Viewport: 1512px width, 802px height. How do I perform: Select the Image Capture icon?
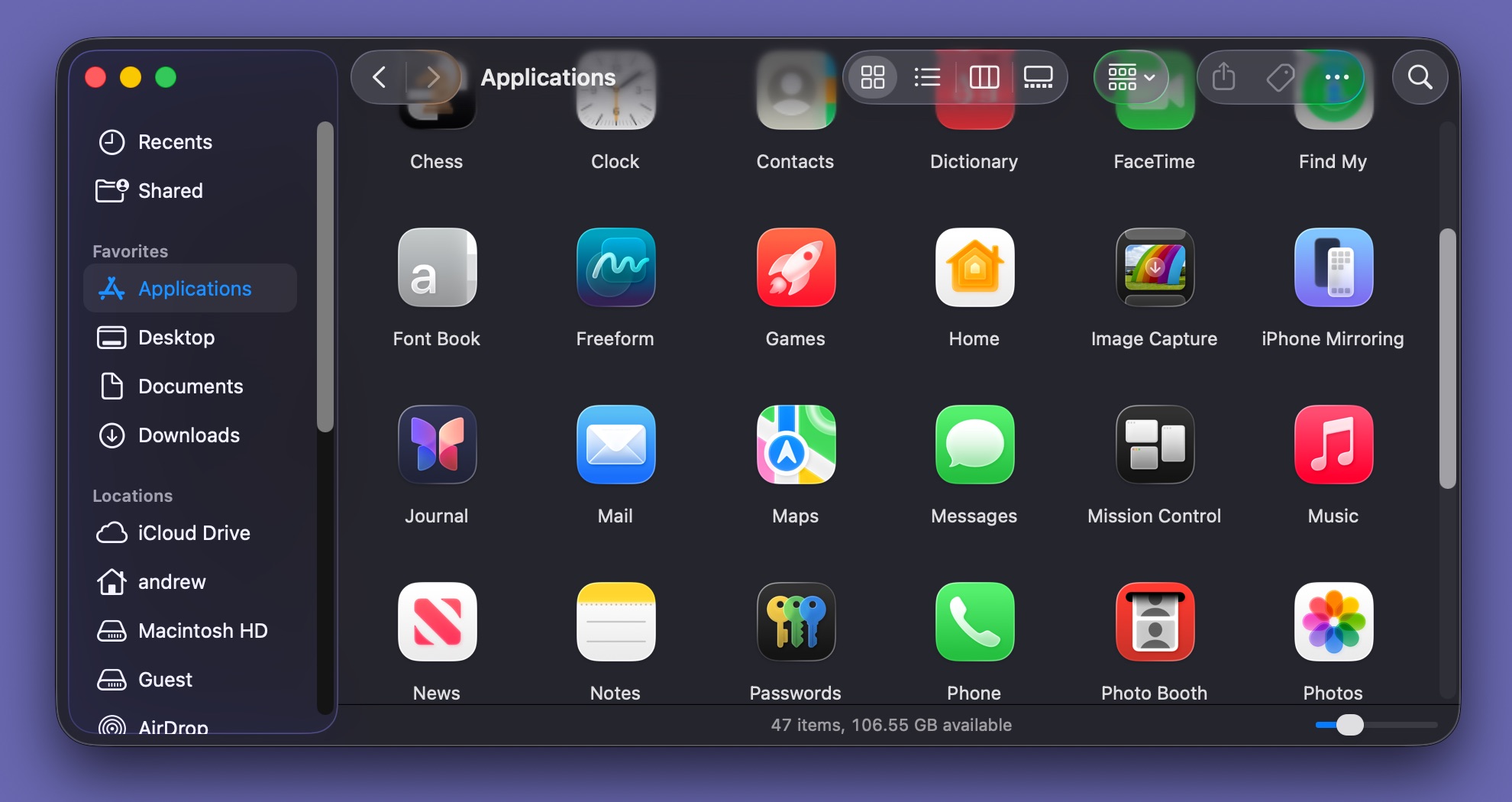point(1155,267)
